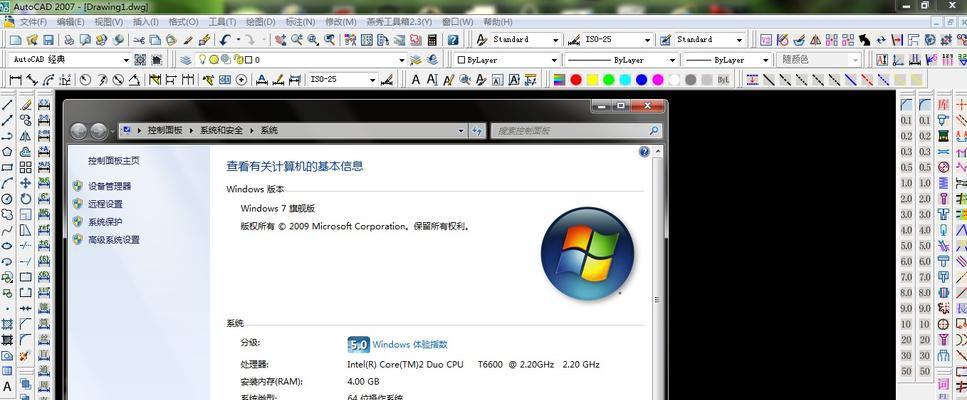Select the Spline curve tool
967x400 pixels.
coord(7,231)
